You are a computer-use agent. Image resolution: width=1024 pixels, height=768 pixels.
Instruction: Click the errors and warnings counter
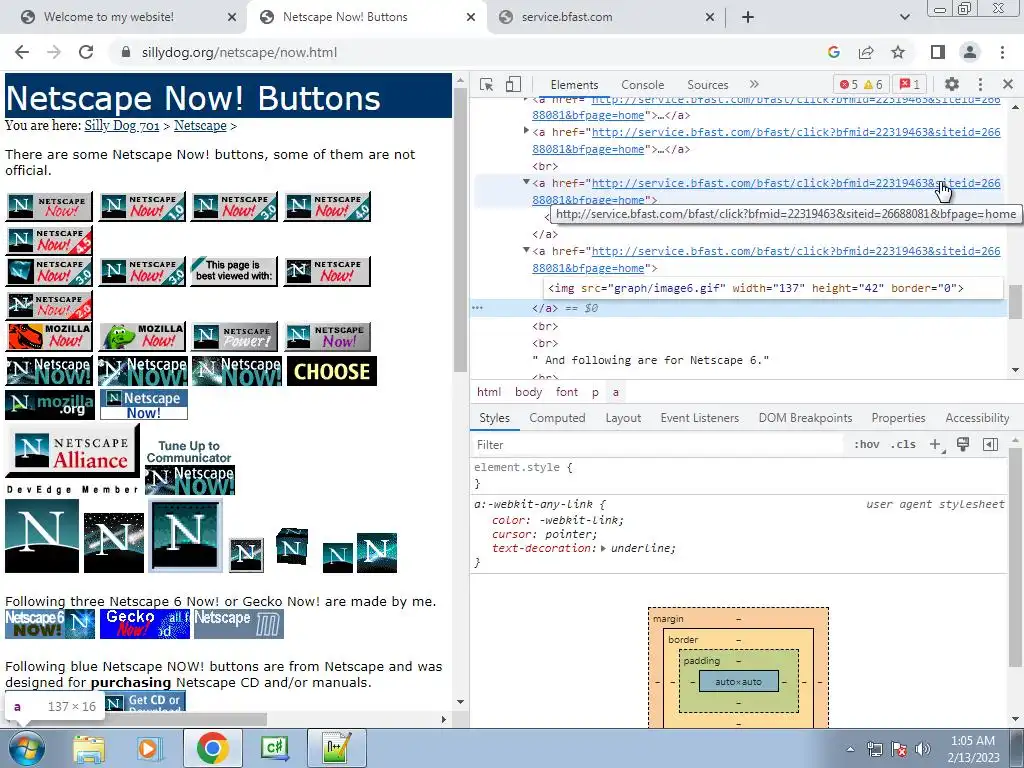click(x=861, y=84)
